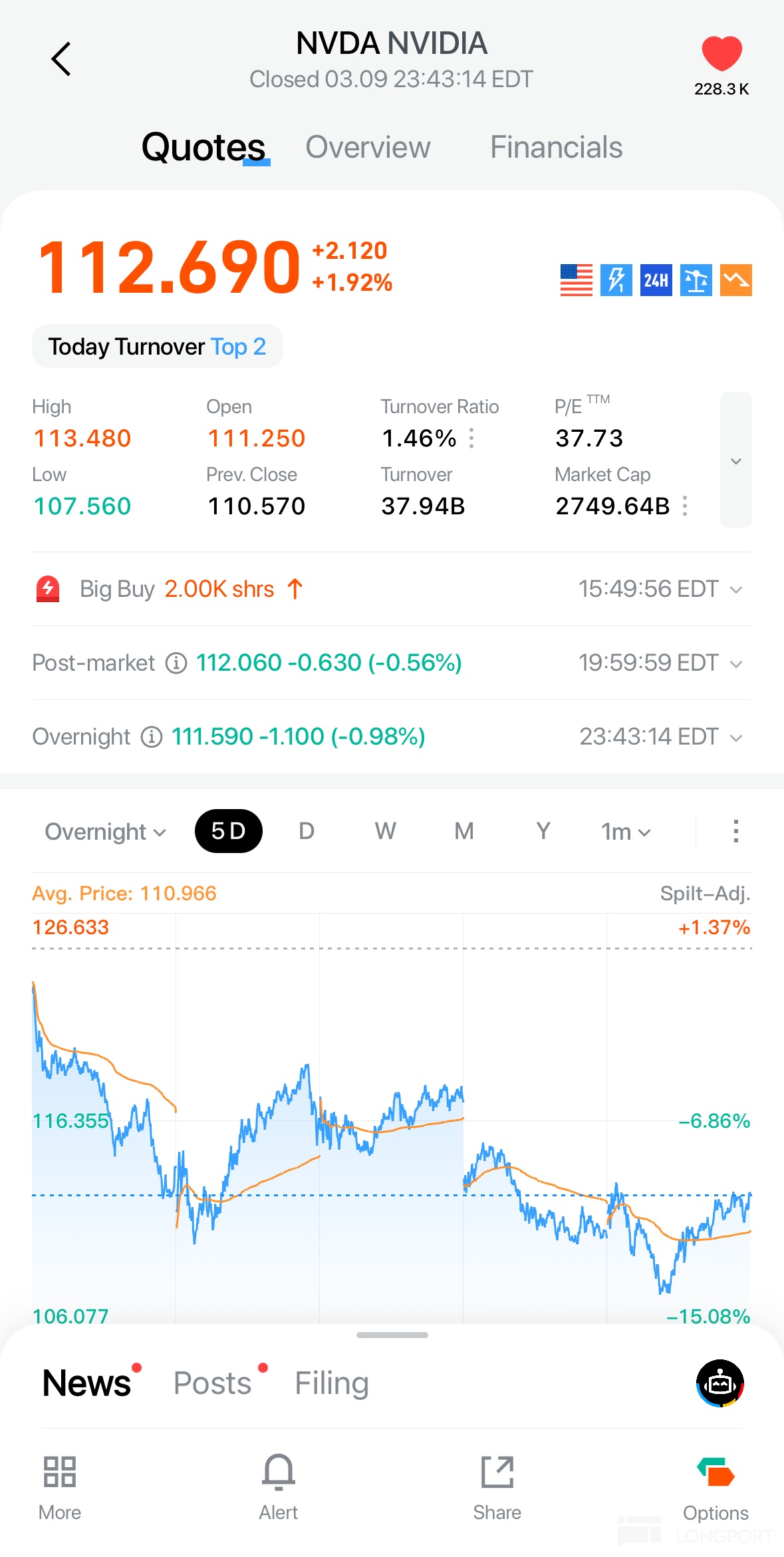Tap the red heart favorite icon
Viewport: 784px width, 1557px height.
[721, 53]
